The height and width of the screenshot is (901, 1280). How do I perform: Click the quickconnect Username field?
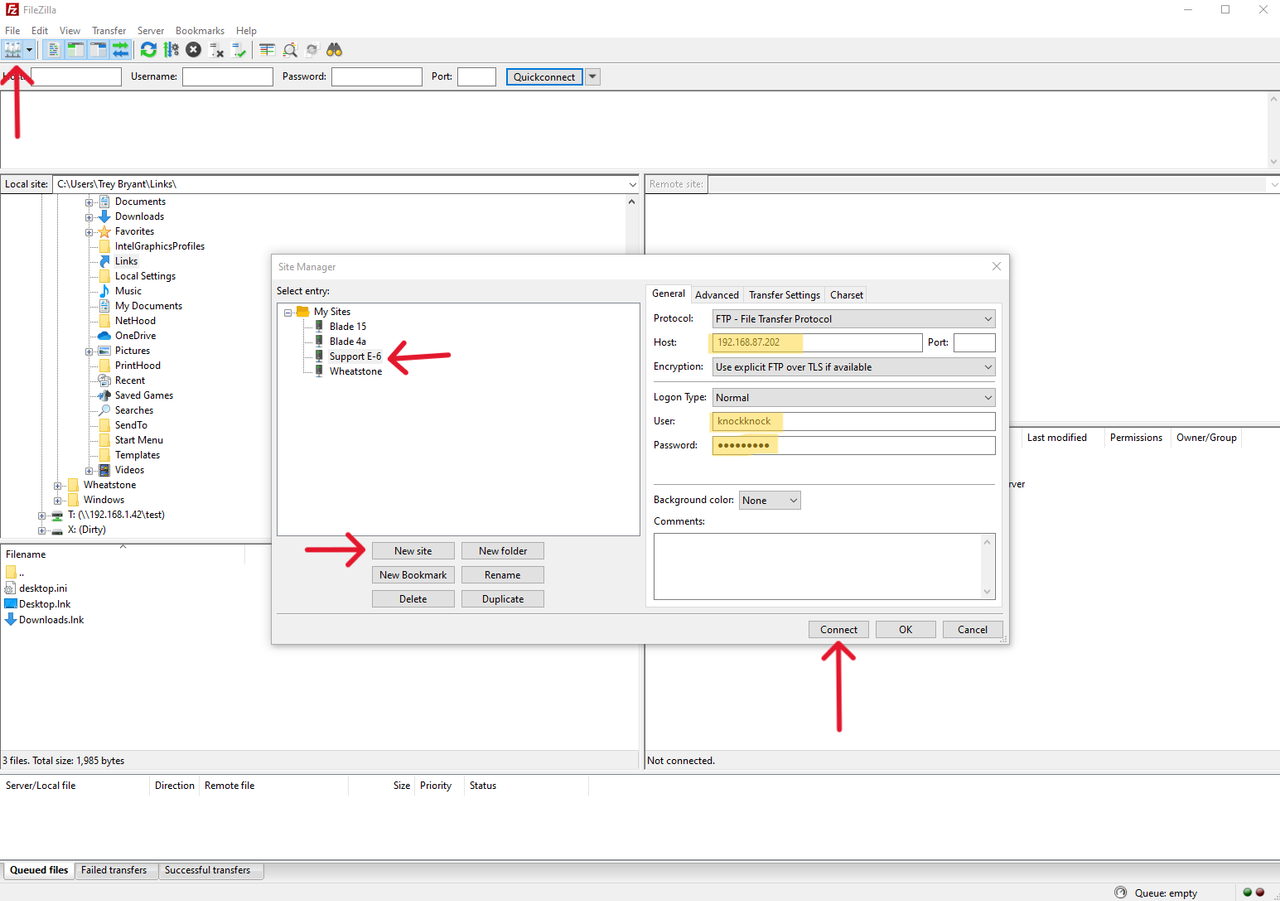(x=227, y=77)
